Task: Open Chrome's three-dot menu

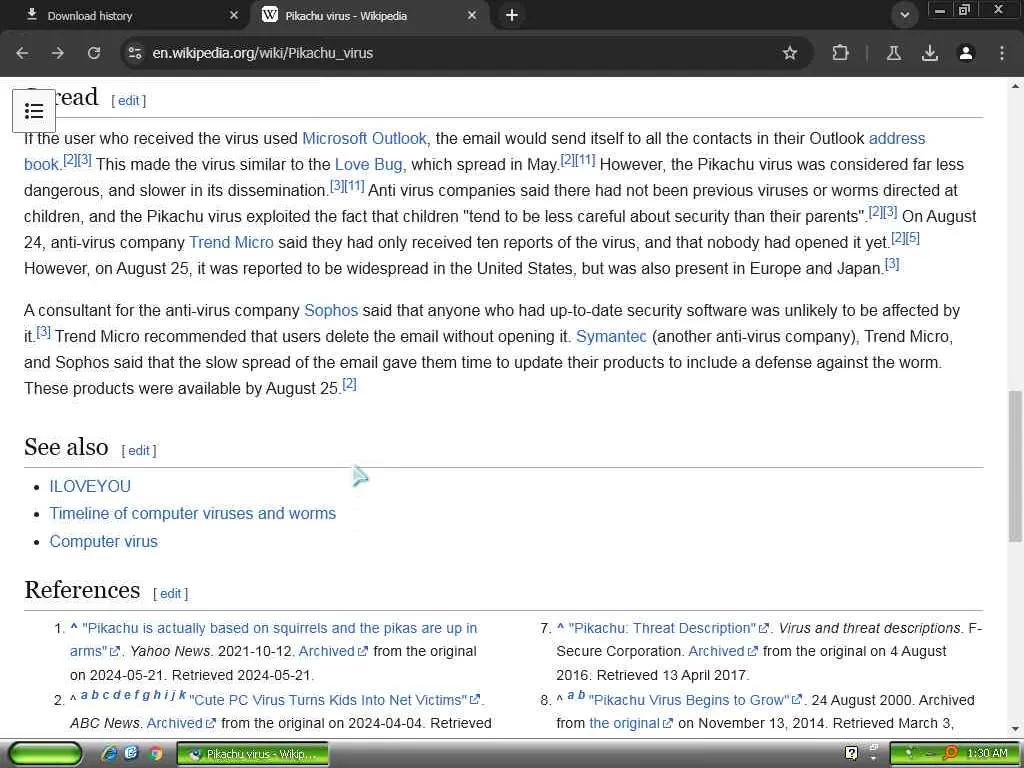Action: (x=1002, y=54)
